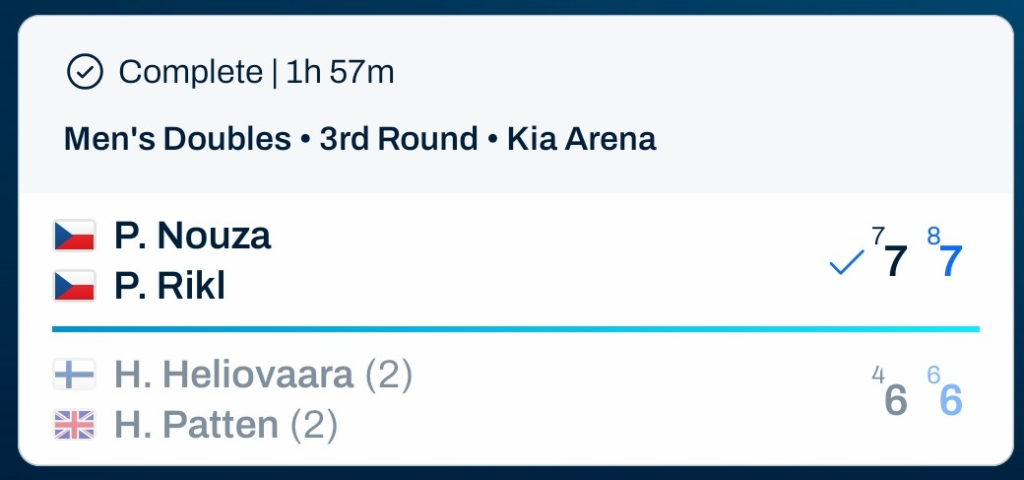Select H. Heliovaara player name
The width and height of the screenshot is (1024, 480).
234,375
